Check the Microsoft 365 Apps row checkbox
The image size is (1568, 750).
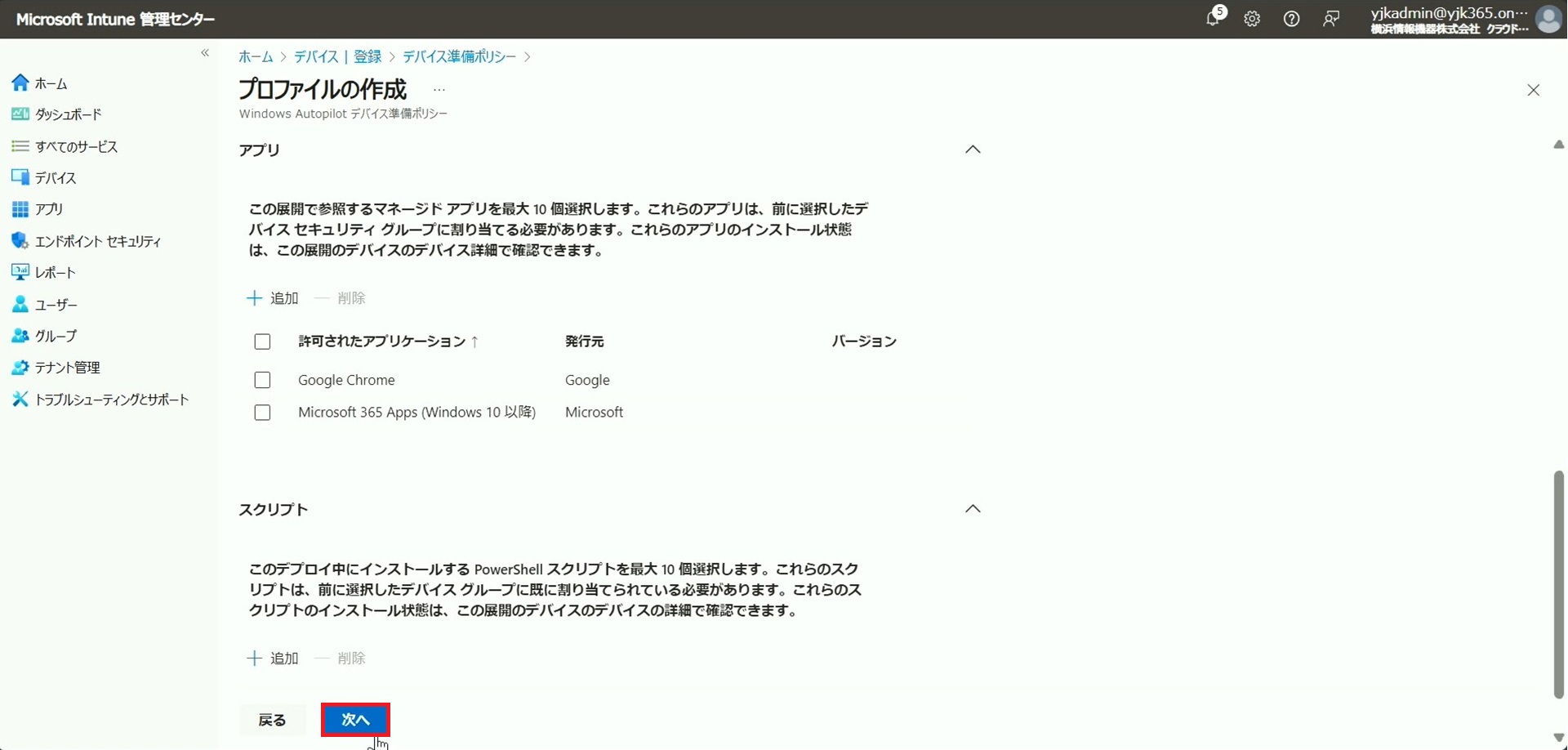coord(262,413)
